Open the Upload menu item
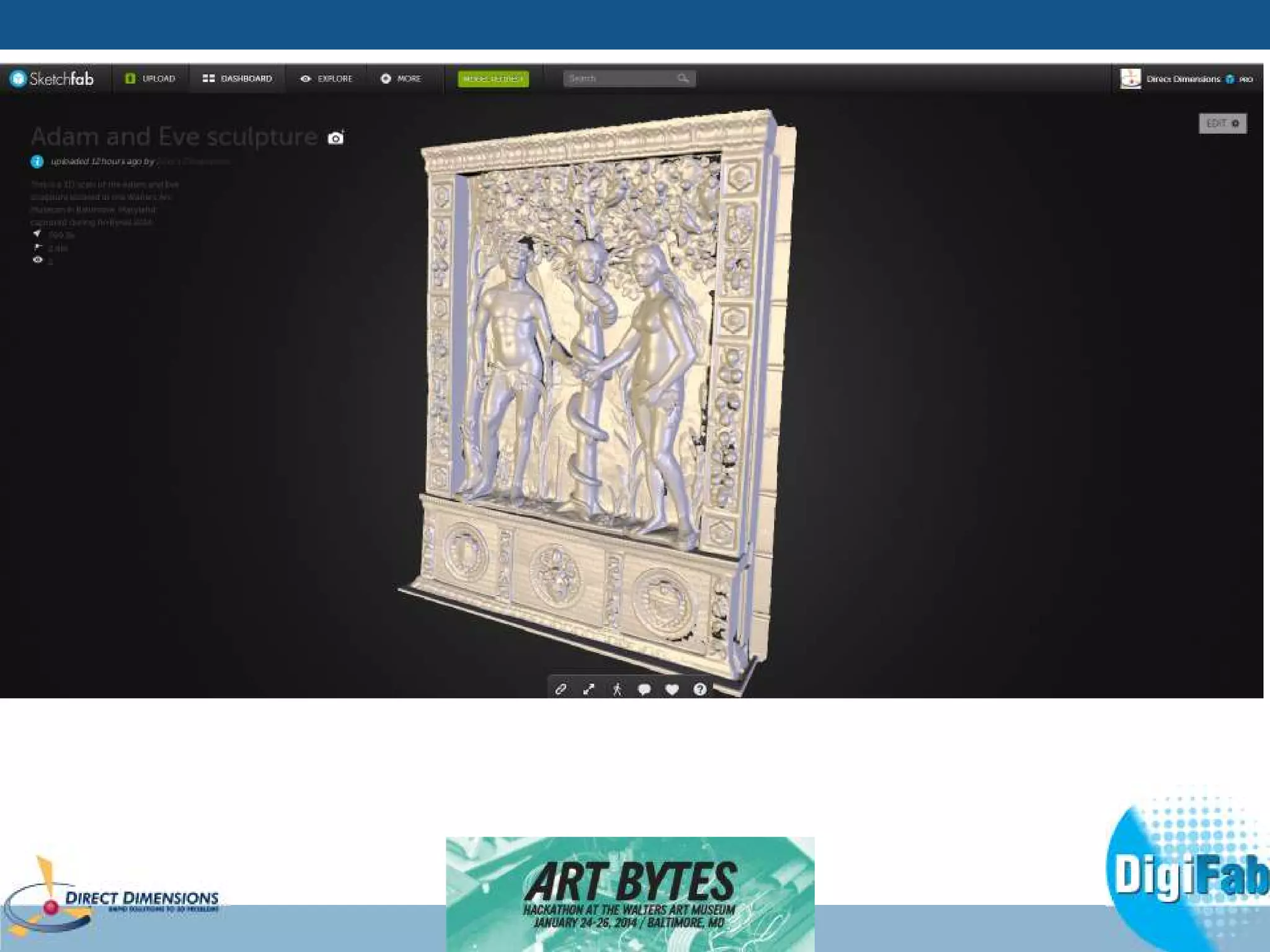 pyautogui.click(x=150, y=79)
